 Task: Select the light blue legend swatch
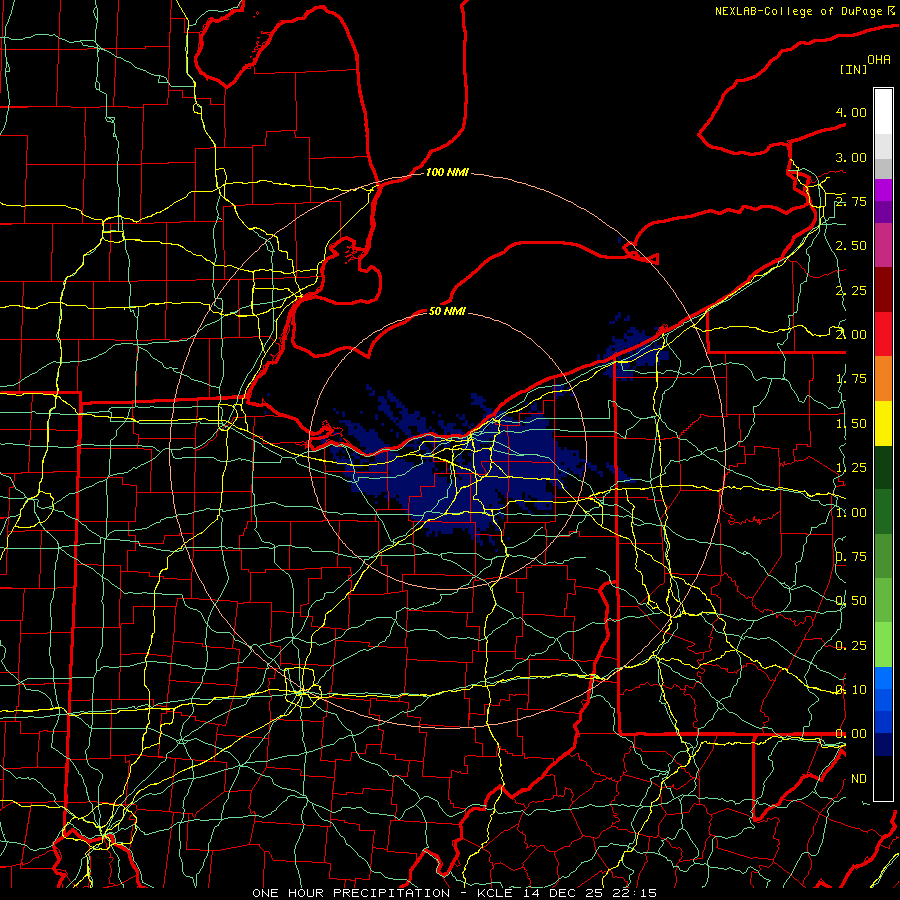click(x=883, y=678)
